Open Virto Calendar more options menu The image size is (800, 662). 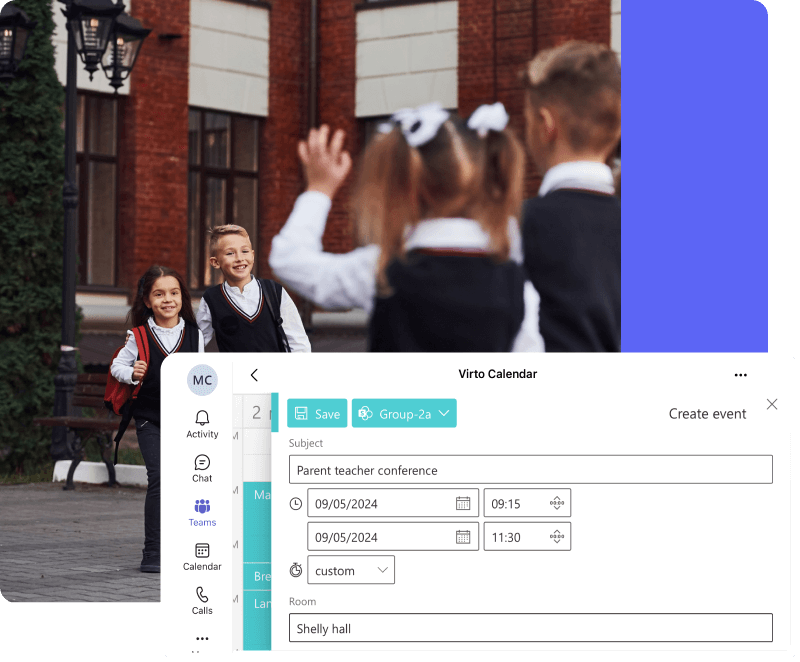coord(741,376)
